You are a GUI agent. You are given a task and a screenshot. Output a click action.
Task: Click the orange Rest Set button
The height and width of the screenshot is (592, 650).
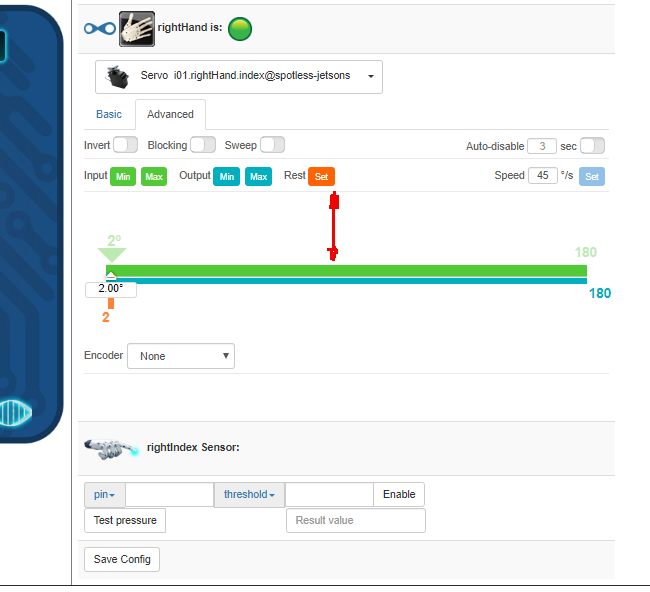coord(321,177)
